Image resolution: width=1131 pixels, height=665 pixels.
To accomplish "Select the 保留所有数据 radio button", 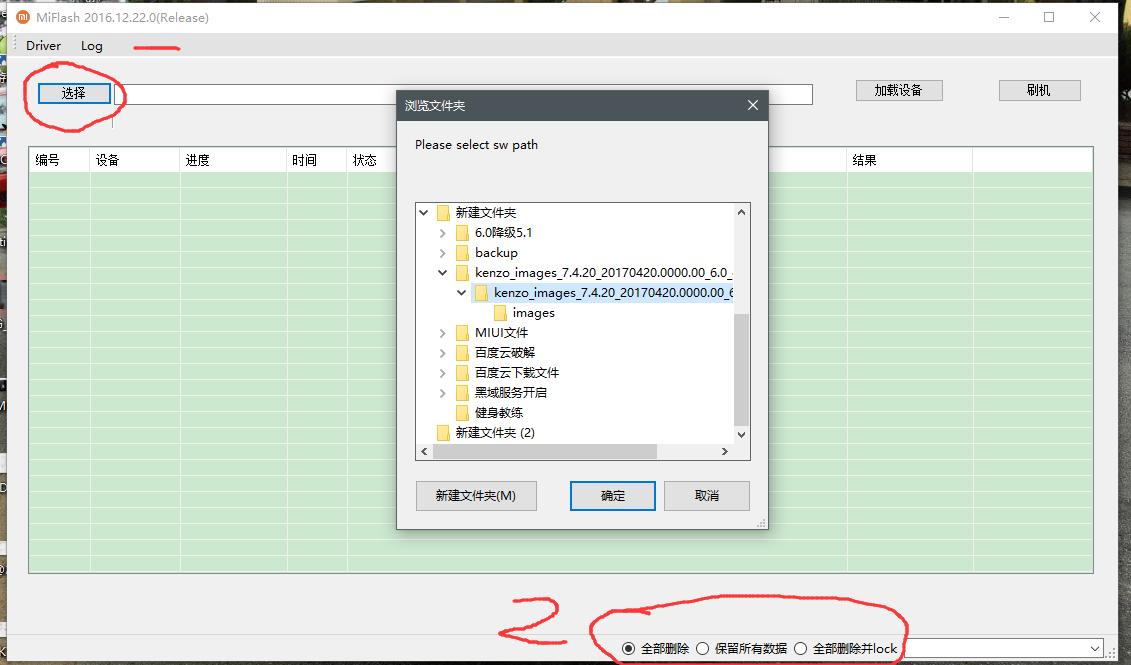I will tap(703, 648).
